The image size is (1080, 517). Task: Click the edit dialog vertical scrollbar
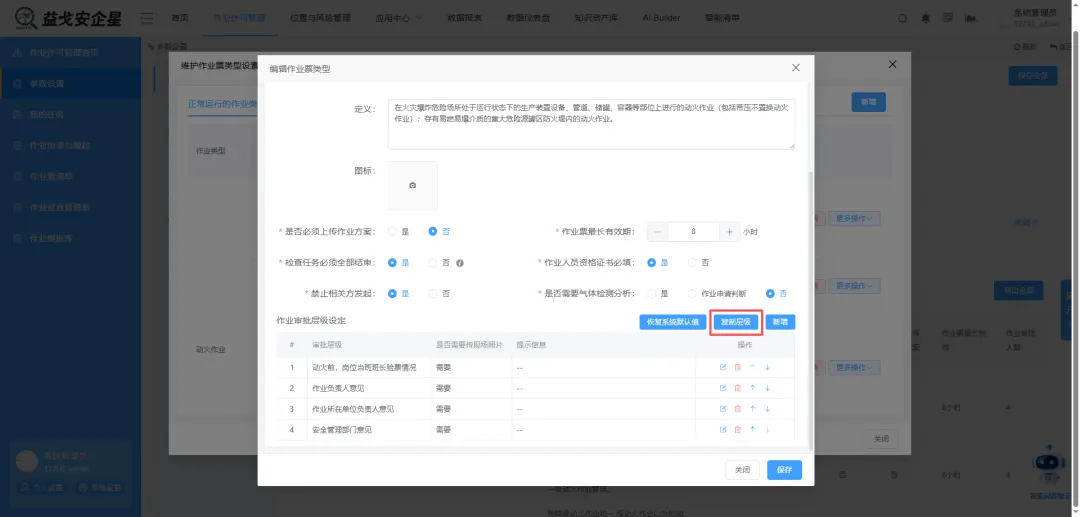(x=810, y=310)
